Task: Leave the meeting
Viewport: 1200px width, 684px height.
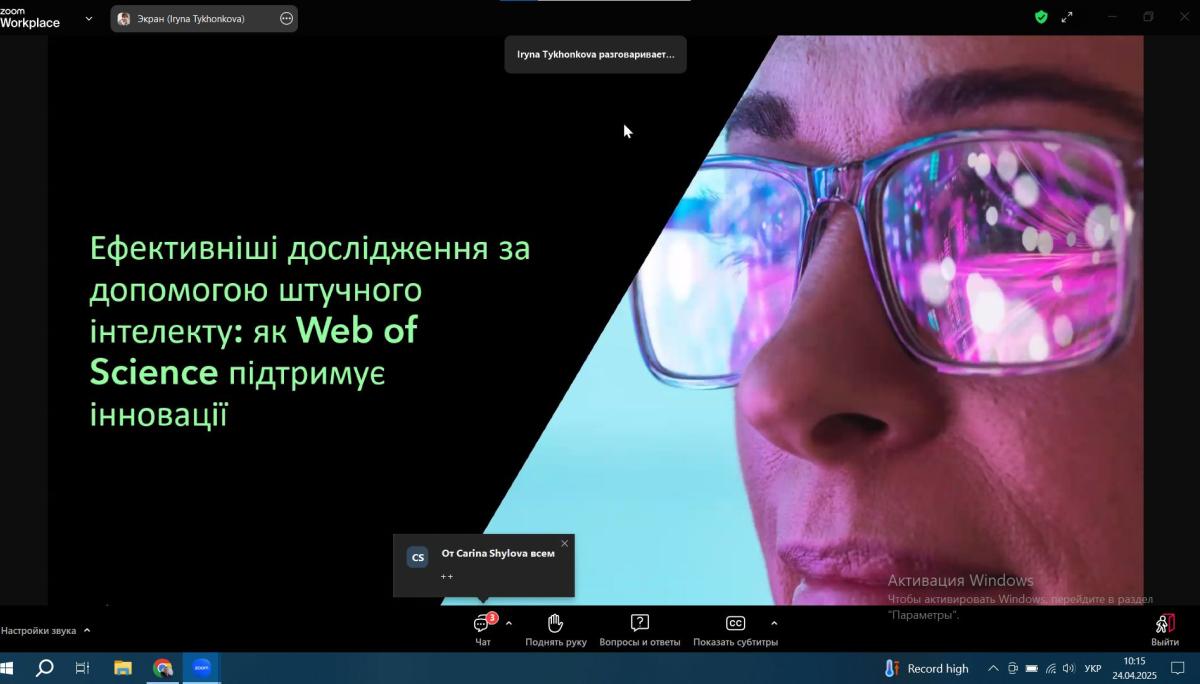Action: point(1164,630)
